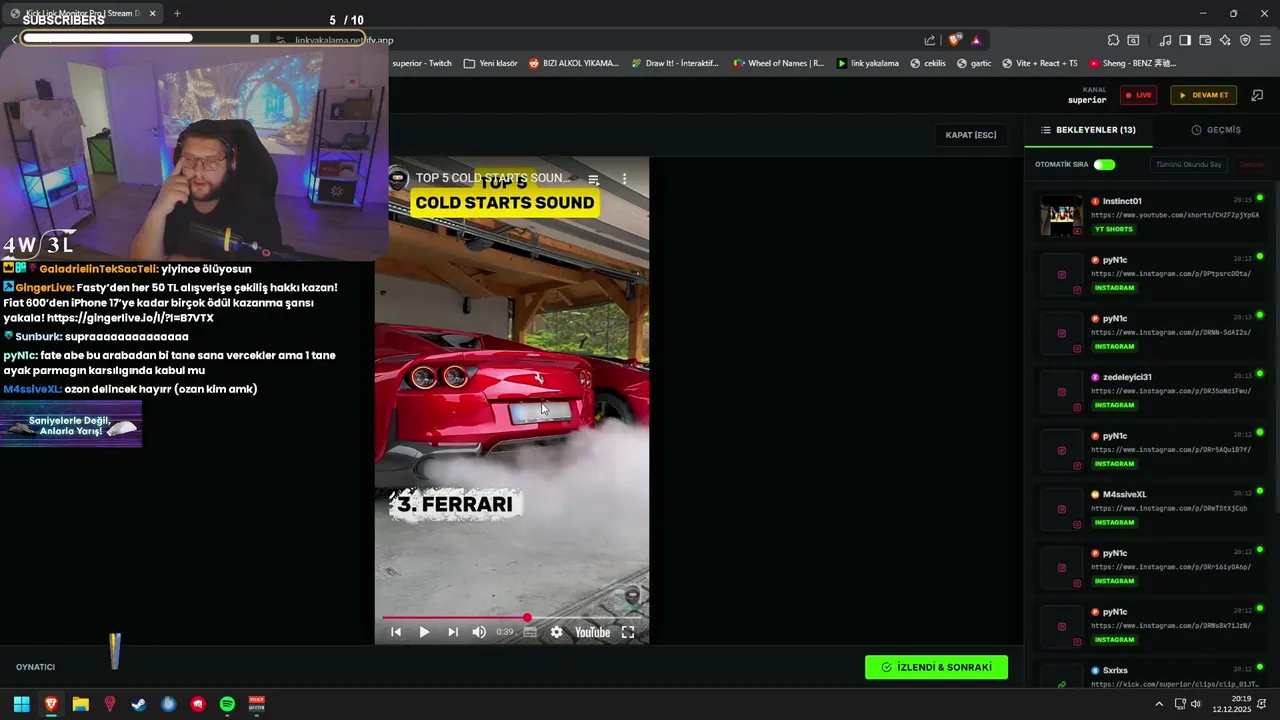
Task: Select zedeleyici31's queued entry name
Action: [1127, 377]
